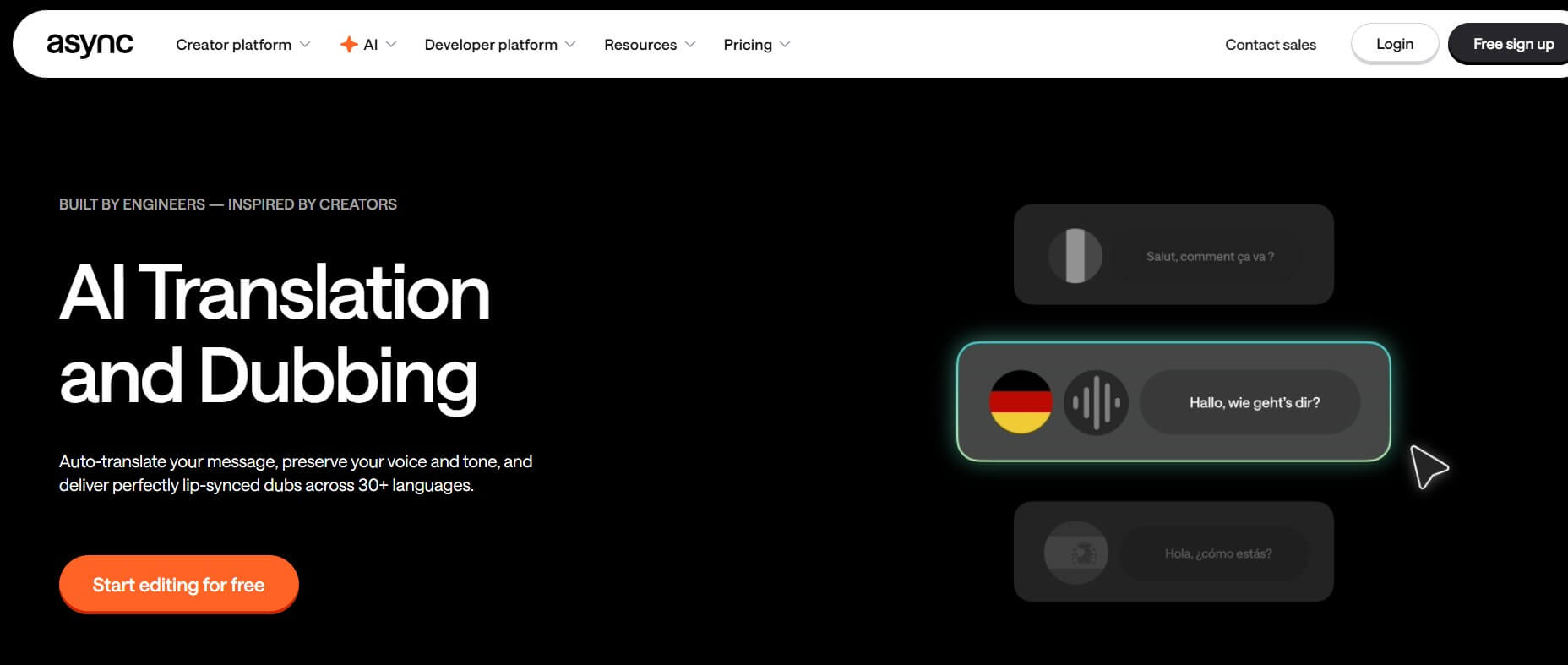Click the orange AI sparkle icon

[349, 44]
